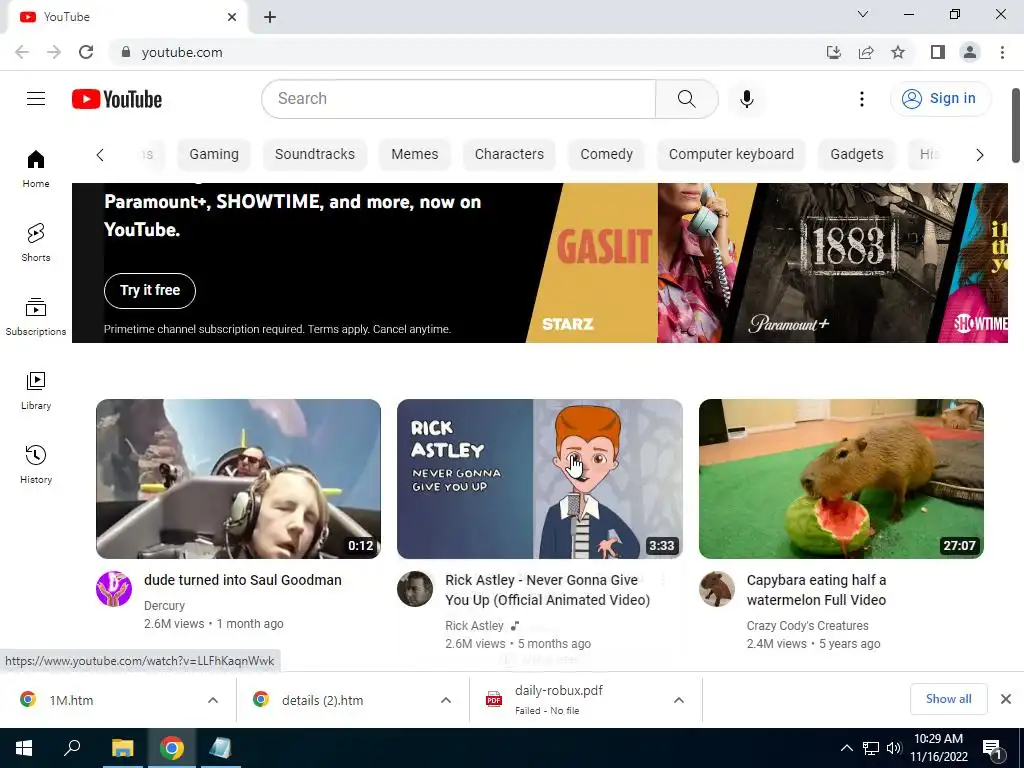The image size is (1024, 768).
Task: Toggle browser side panel
Action: pyautogui.click(x=938, y=52)
